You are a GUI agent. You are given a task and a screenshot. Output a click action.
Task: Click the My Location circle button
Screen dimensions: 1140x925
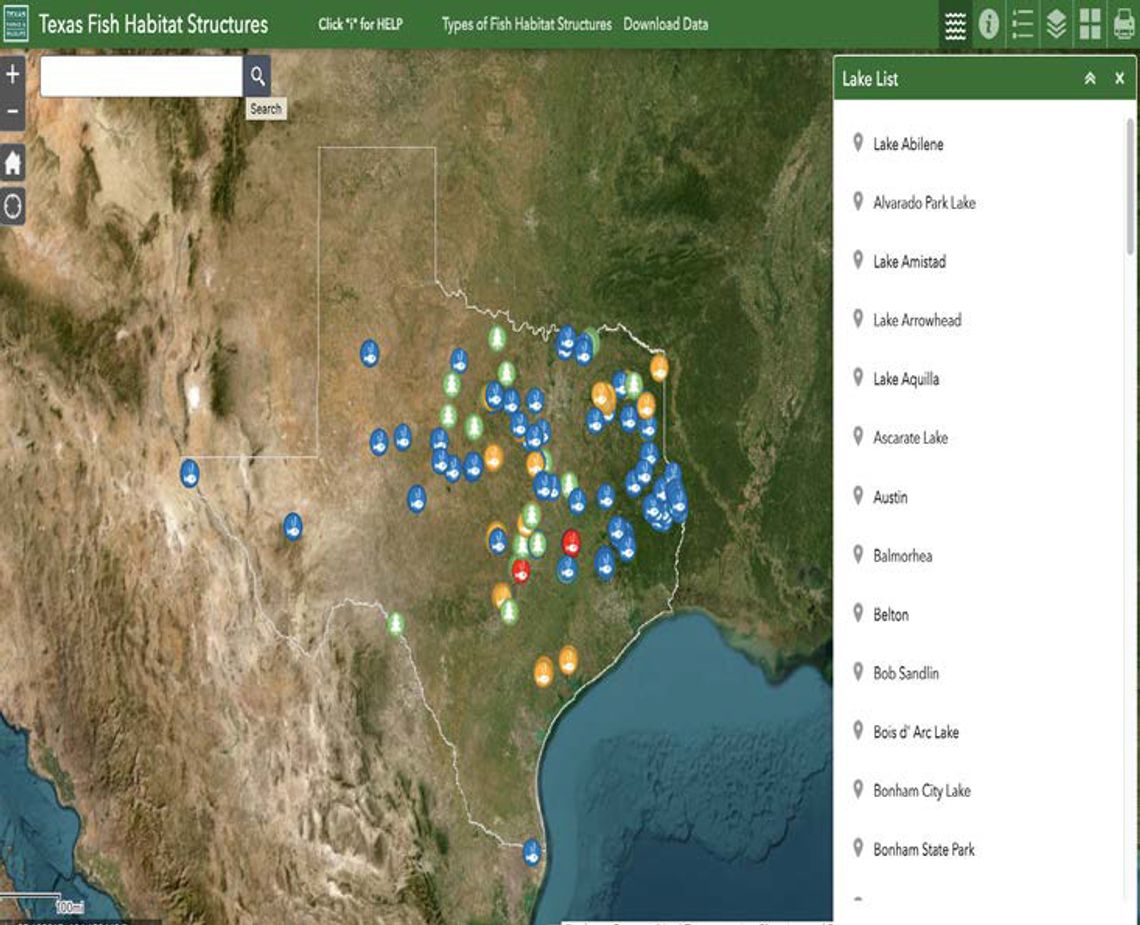[x=12, y=207]
